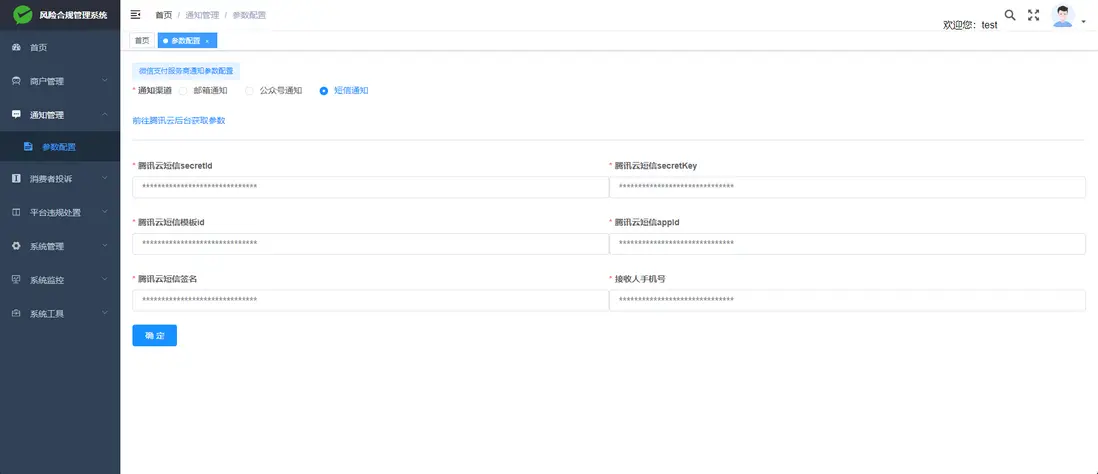This screenshot has width=1098, height=474.
Task: Click the 消费者投诉 sidebar icon
Action: (16, 179)
